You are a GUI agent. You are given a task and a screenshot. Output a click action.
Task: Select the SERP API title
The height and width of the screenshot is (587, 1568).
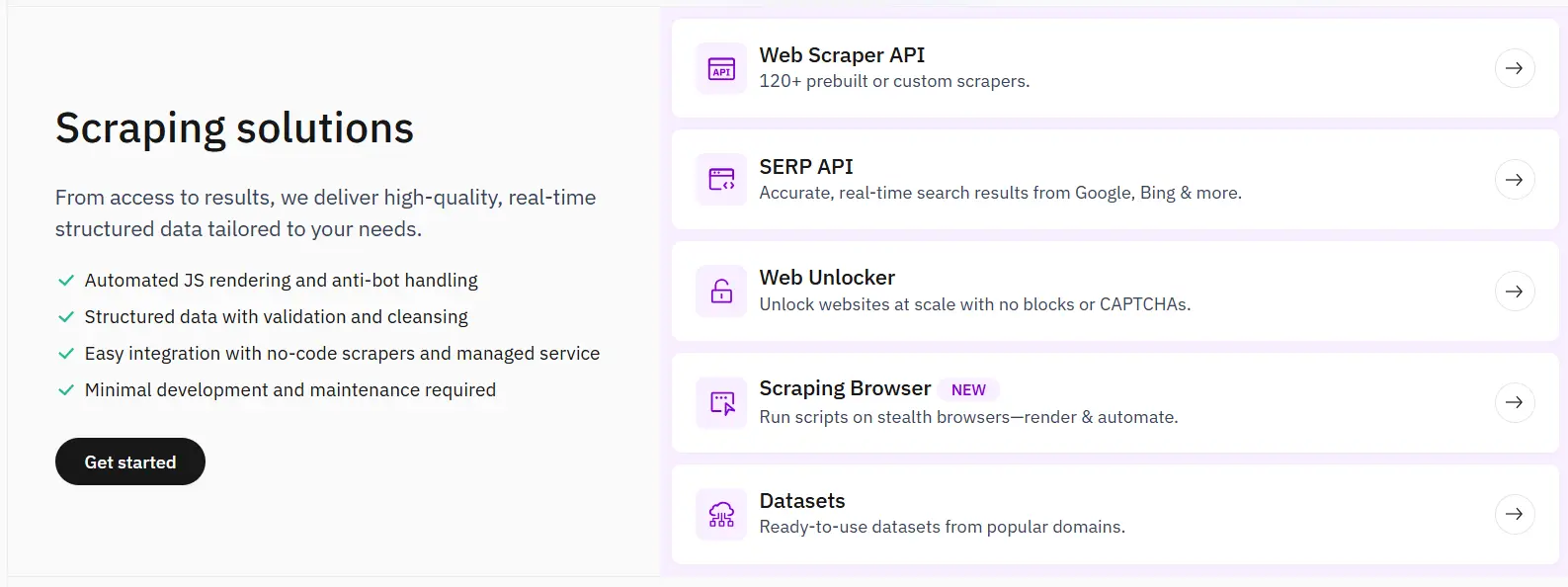[x=805, y=167]
